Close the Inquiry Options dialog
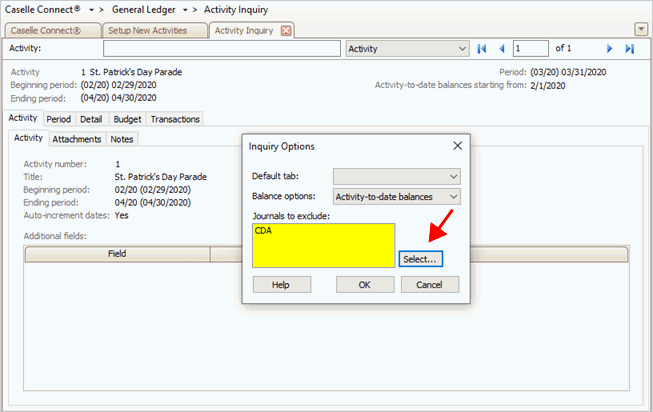The height and width of the screenshot is (412, 653). [457, 146]
